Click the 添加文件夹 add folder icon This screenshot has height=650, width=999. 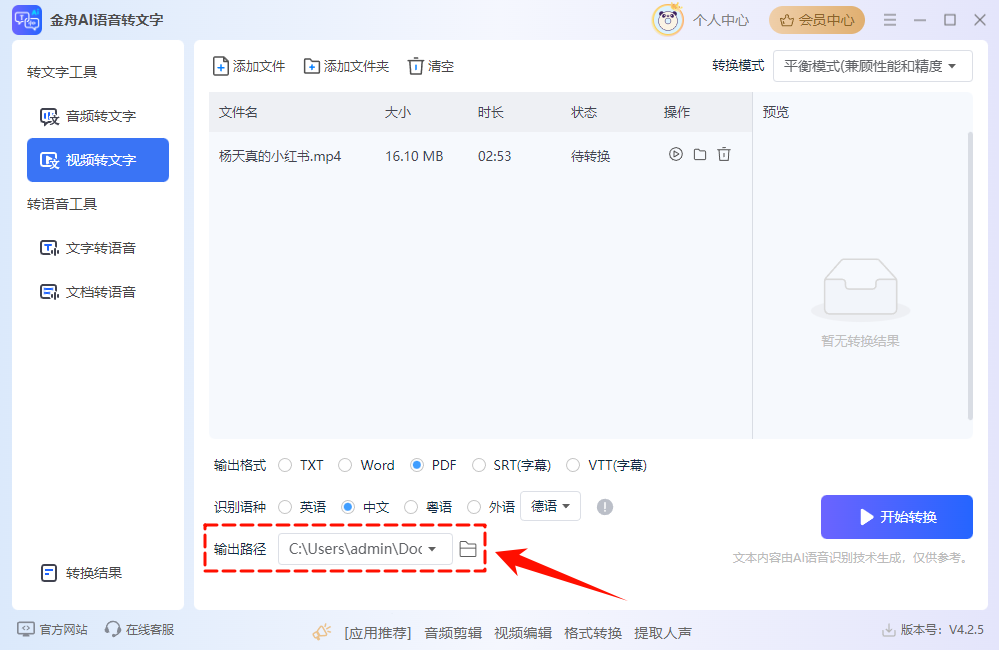pyautogui.click(x=313, y=65)
